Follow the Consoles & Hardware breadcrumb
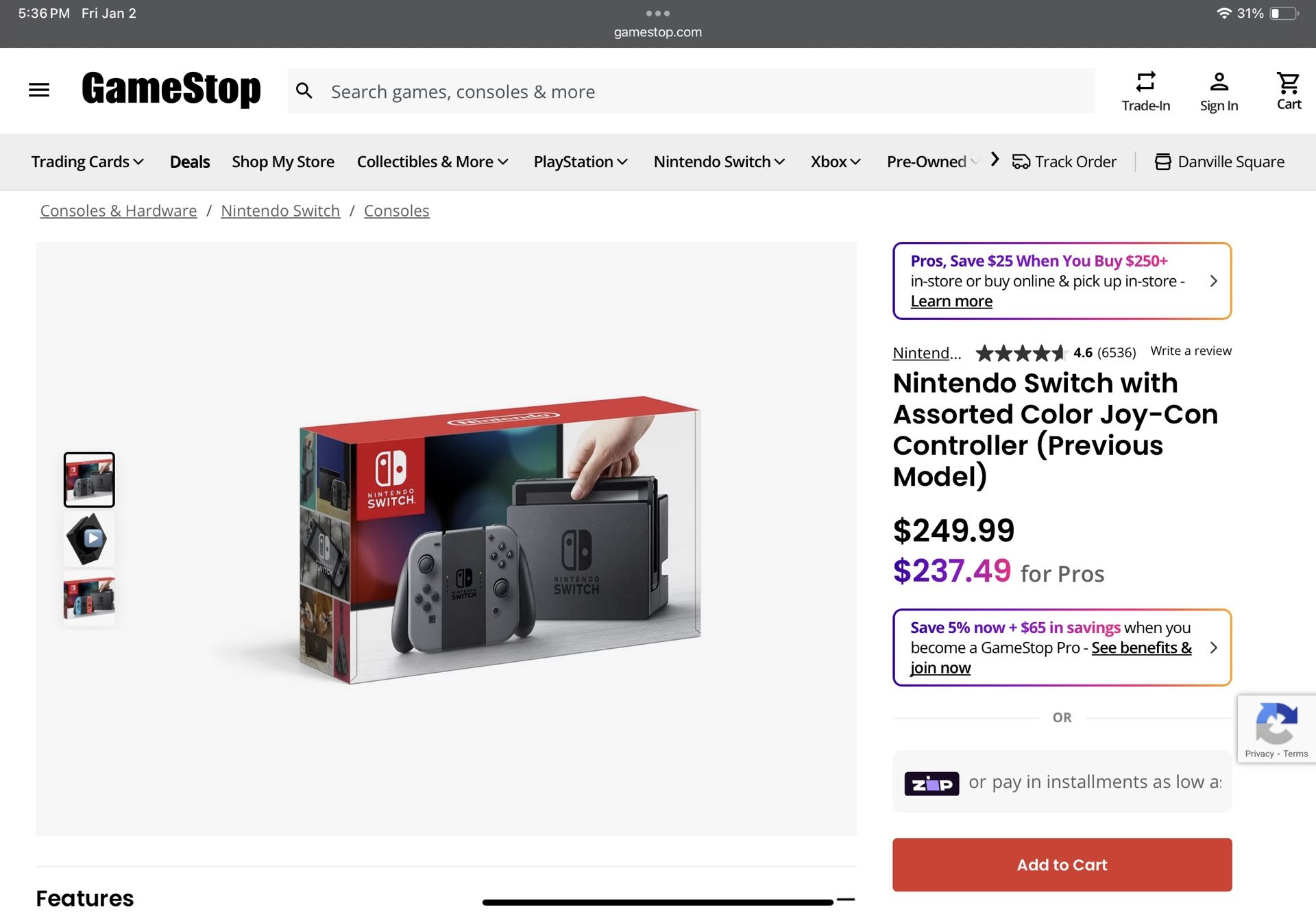The height and width of the screenshot is (914, 1316). 119,211
